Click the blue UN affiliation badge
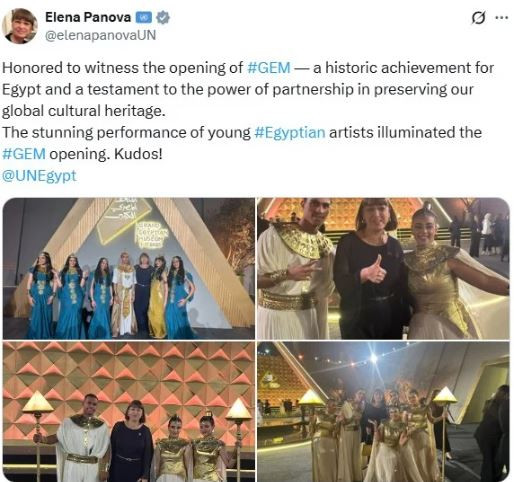The width and height of the screenshot is (514, 482). (x=143, y=18)
